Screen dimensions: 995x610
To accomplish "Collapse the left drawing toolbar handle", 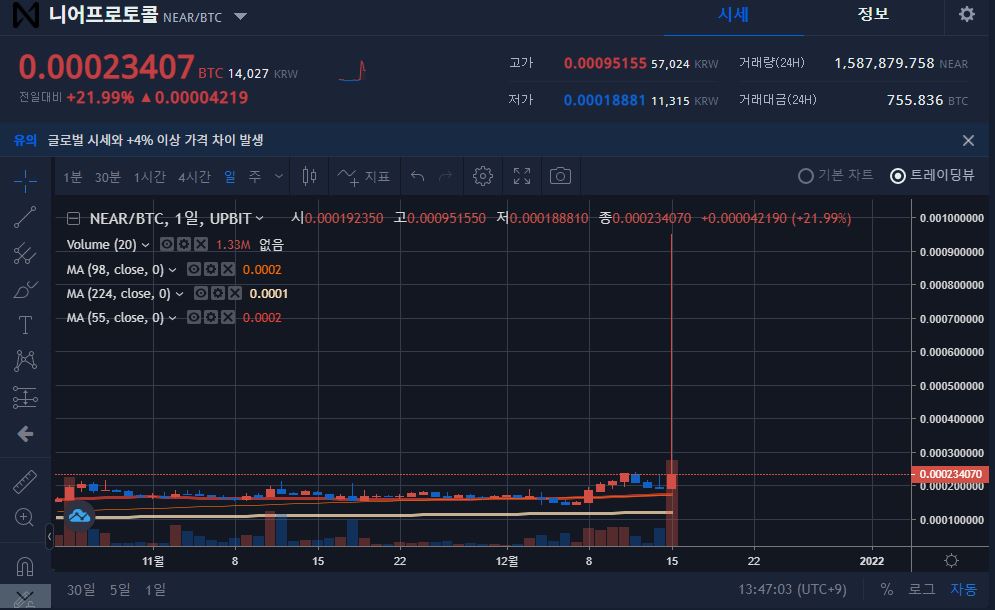I will coord(49,536).
